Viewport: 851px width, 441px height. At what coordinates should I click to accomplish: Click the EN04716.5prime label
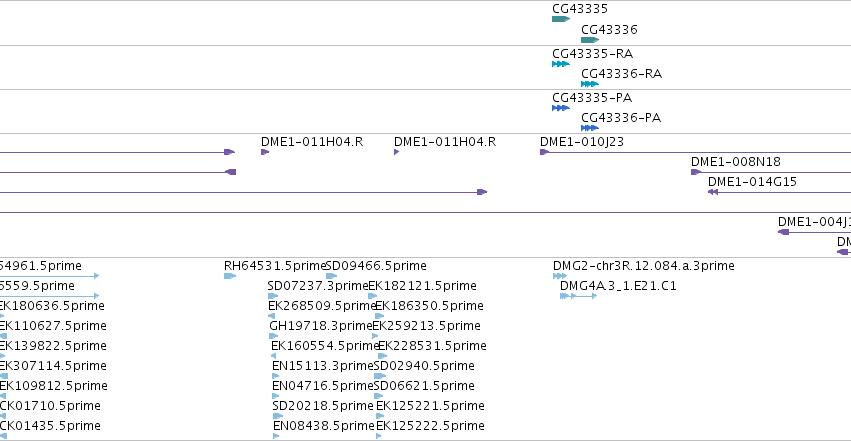coord(323,386)
